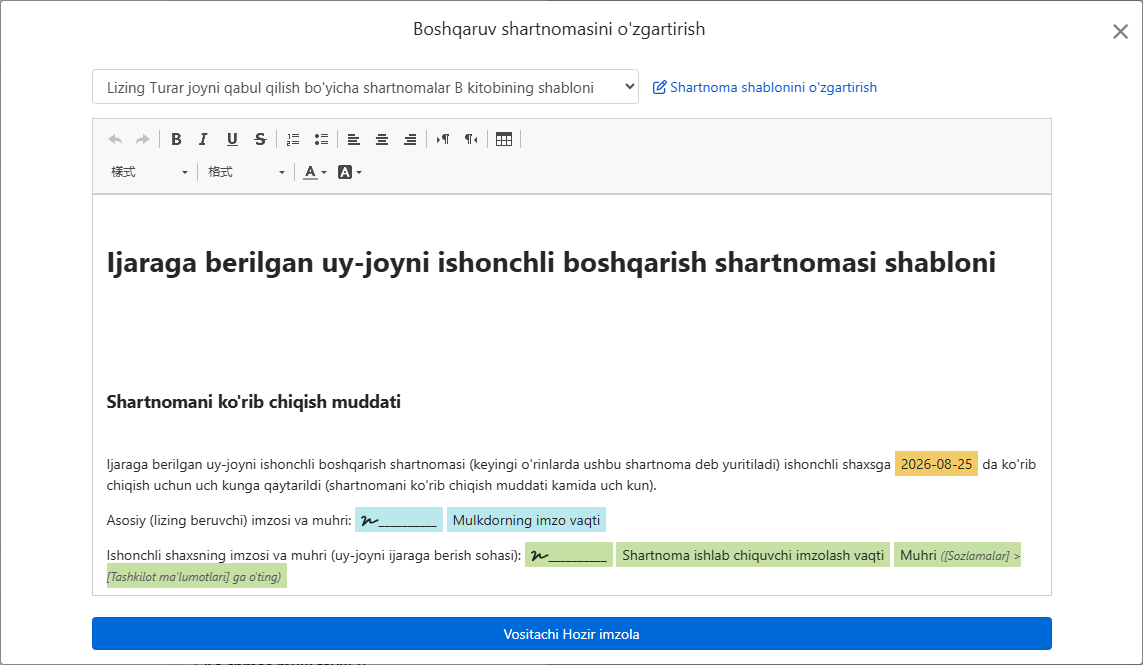Click the blue owner signature placeholder
The width and height of the screenshot is (1143, 665).
pyautogui.click(x=399, y=520)
